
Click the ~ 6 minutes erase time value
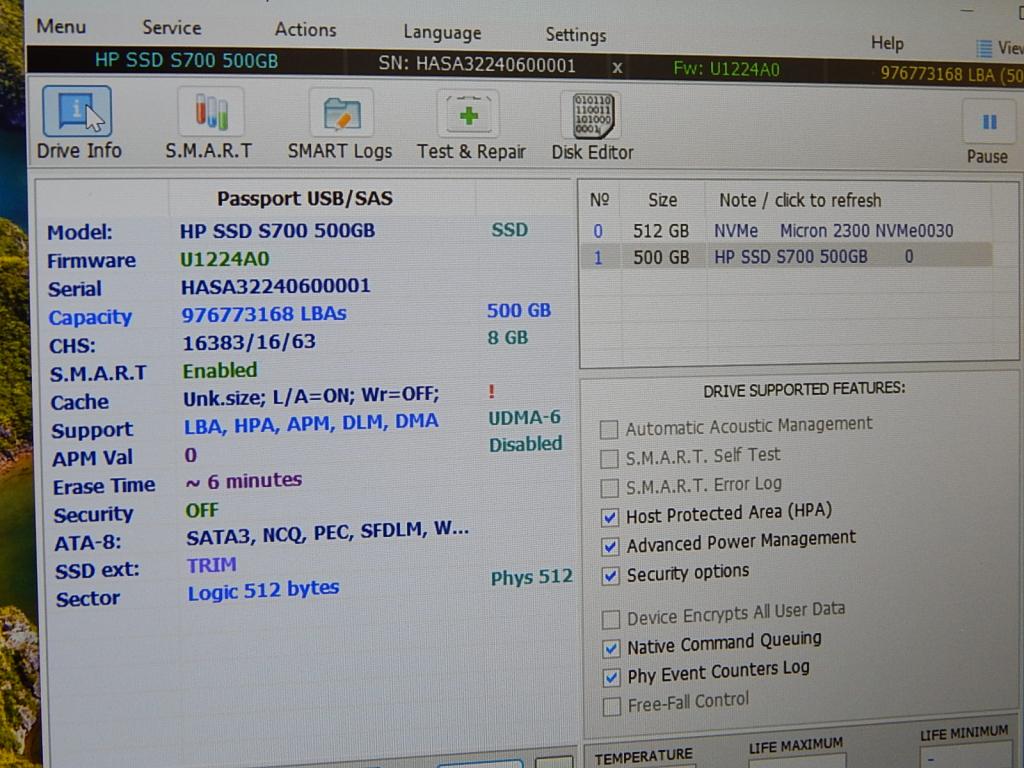pyautogui.click(x=244, y=482)
